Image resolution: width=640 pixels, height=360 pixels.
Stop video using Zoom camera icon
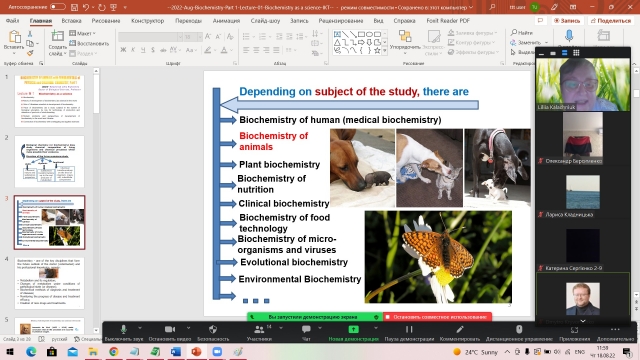[170, 333]
